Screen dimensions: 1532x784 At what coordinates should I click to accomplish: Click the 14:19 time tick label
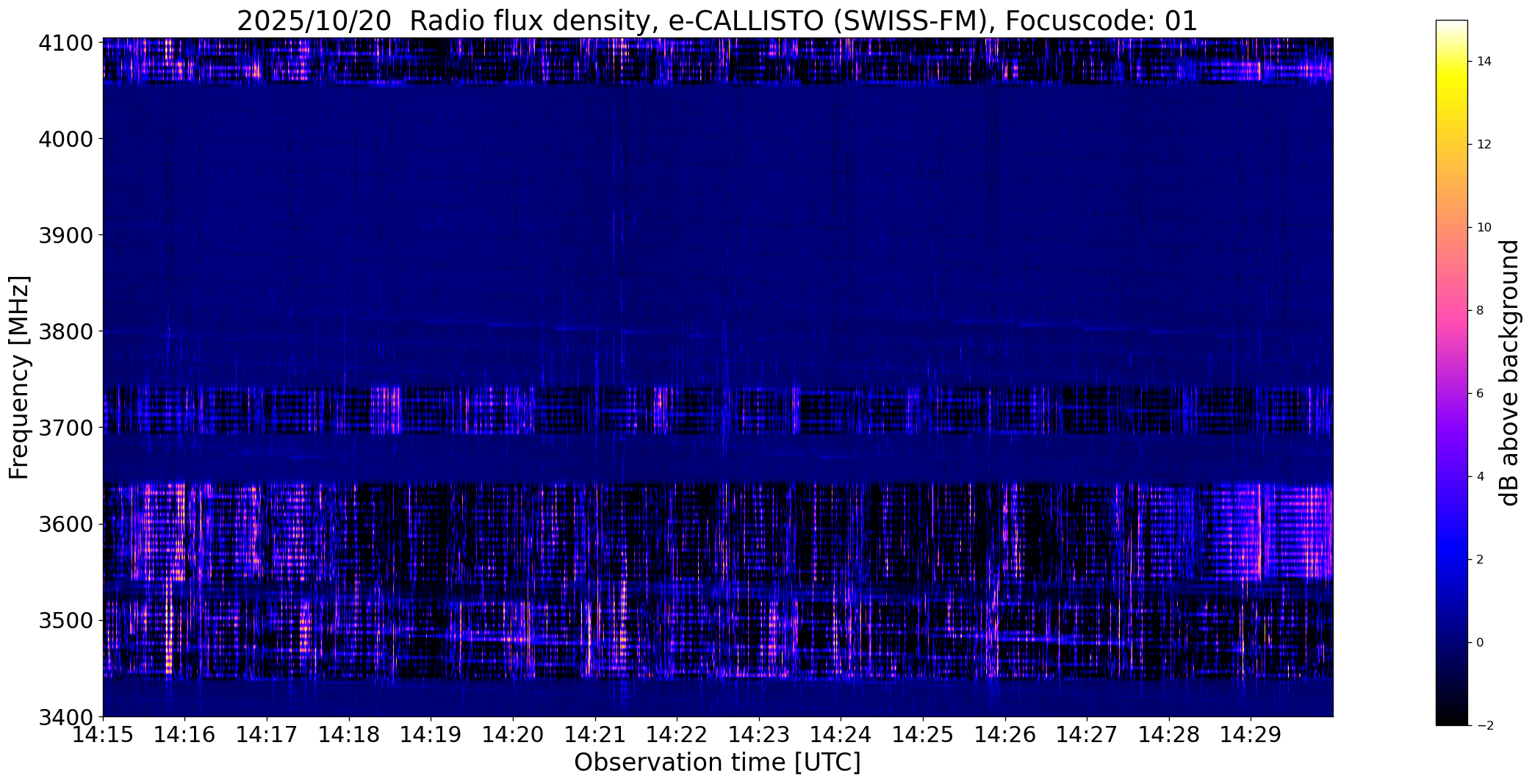click(431, 734)
